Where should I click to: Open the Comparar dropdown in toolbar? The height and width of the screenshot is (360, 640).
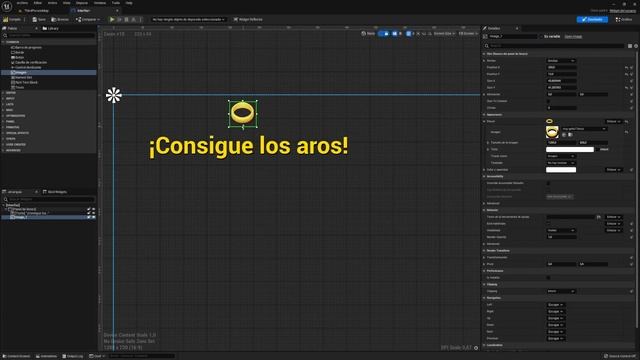[87, 19]
